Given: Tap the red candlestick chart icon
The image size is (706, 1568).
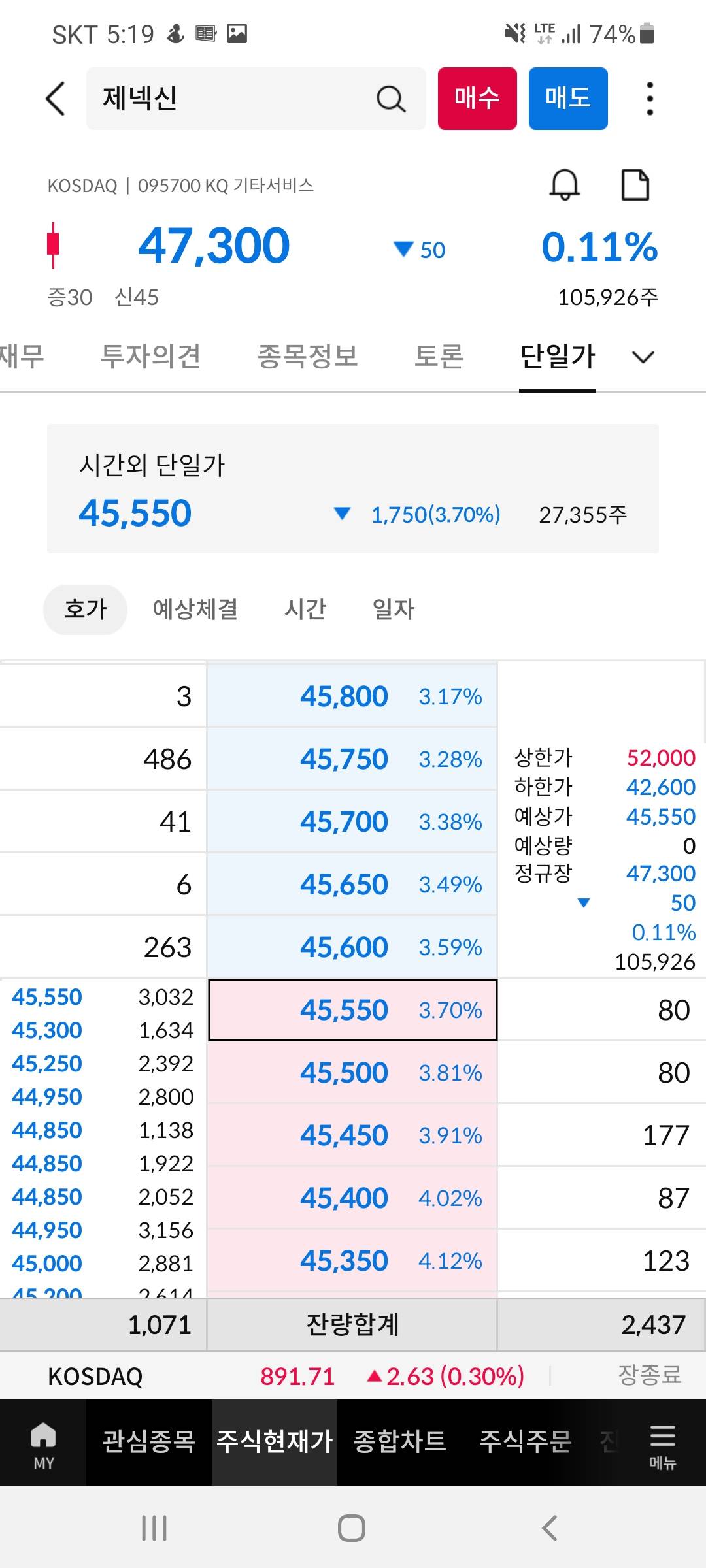Looking at the screenshot, I should coord(54,245).
